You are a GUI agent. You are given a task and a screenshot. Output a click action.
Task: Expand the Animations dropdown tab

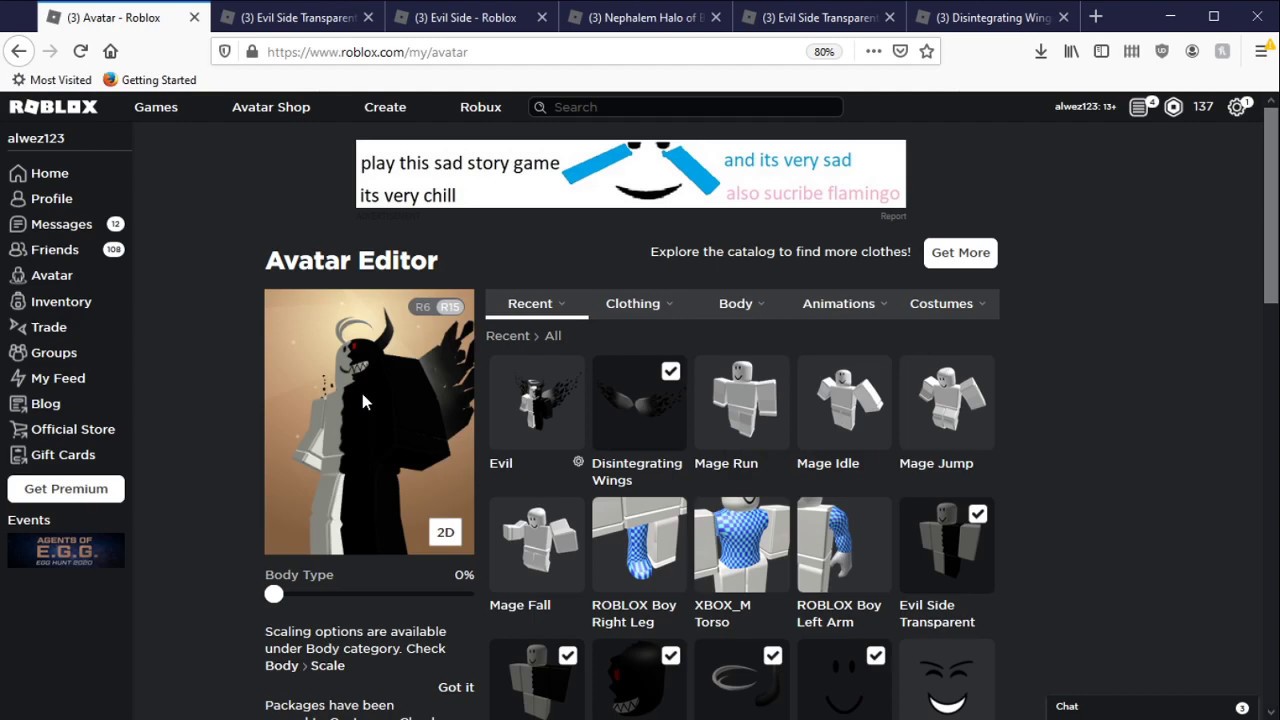[845, 304]
